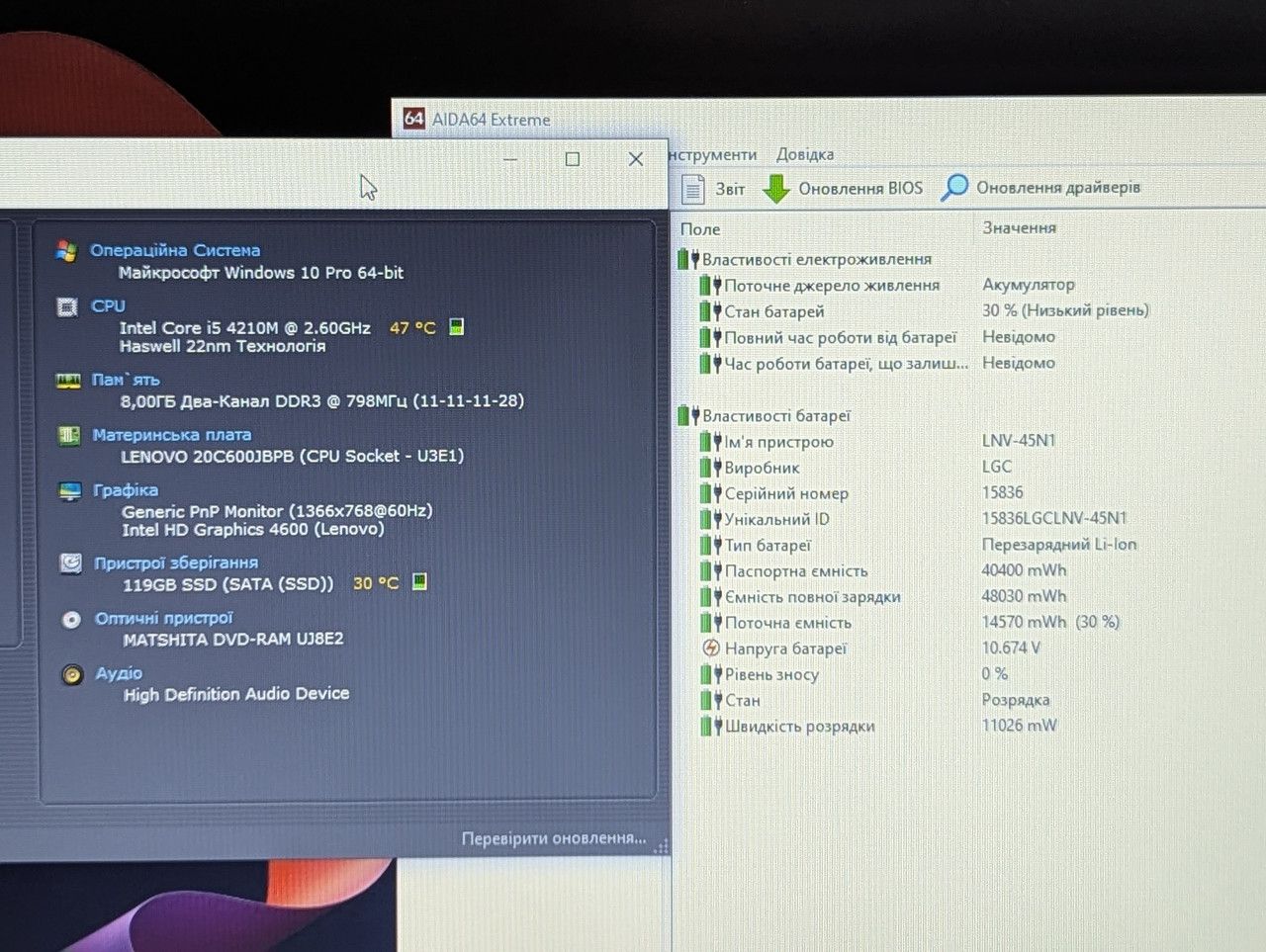The image size is (1266, 952).
Task: Click the Windows flag operating system icon
Action: coord(66,251)
